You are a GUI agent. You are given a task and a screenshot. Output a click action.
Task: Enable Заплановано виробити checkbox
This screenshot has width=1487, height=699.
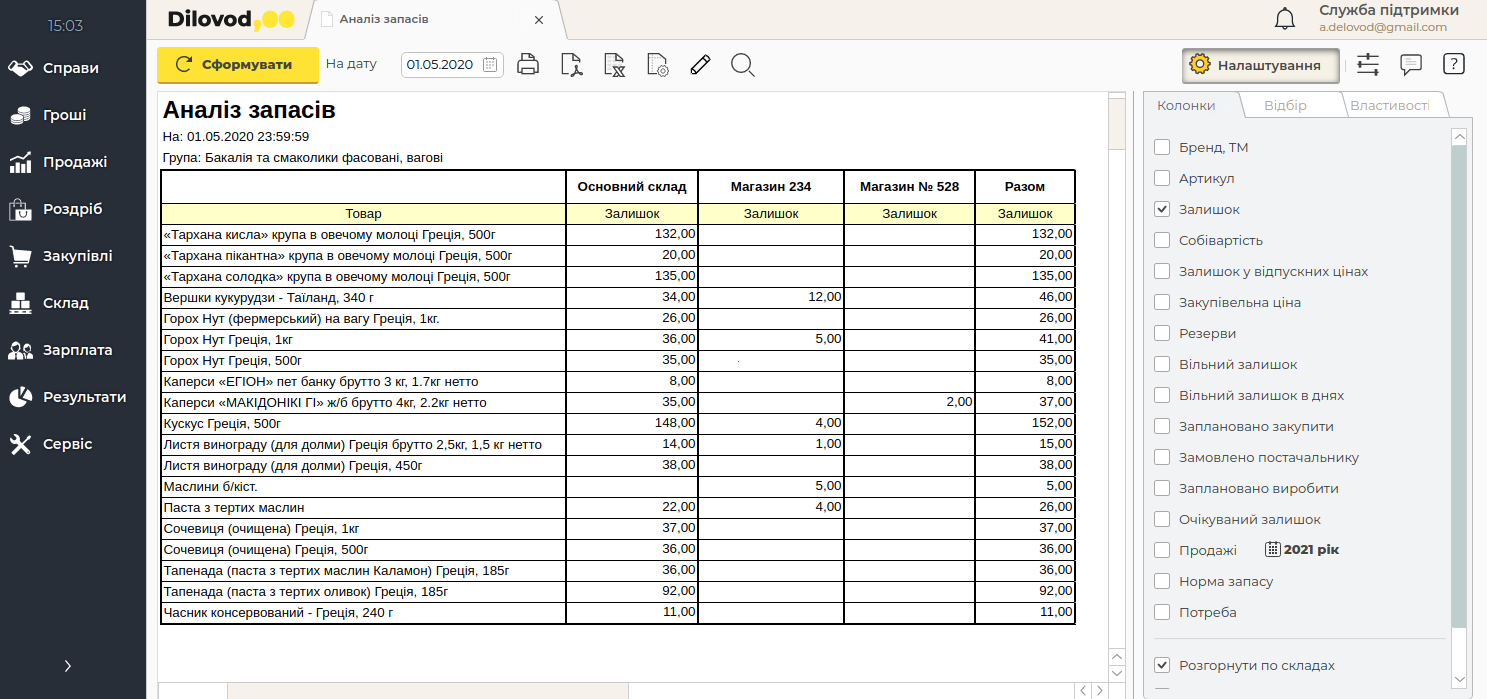[1162, 488]
